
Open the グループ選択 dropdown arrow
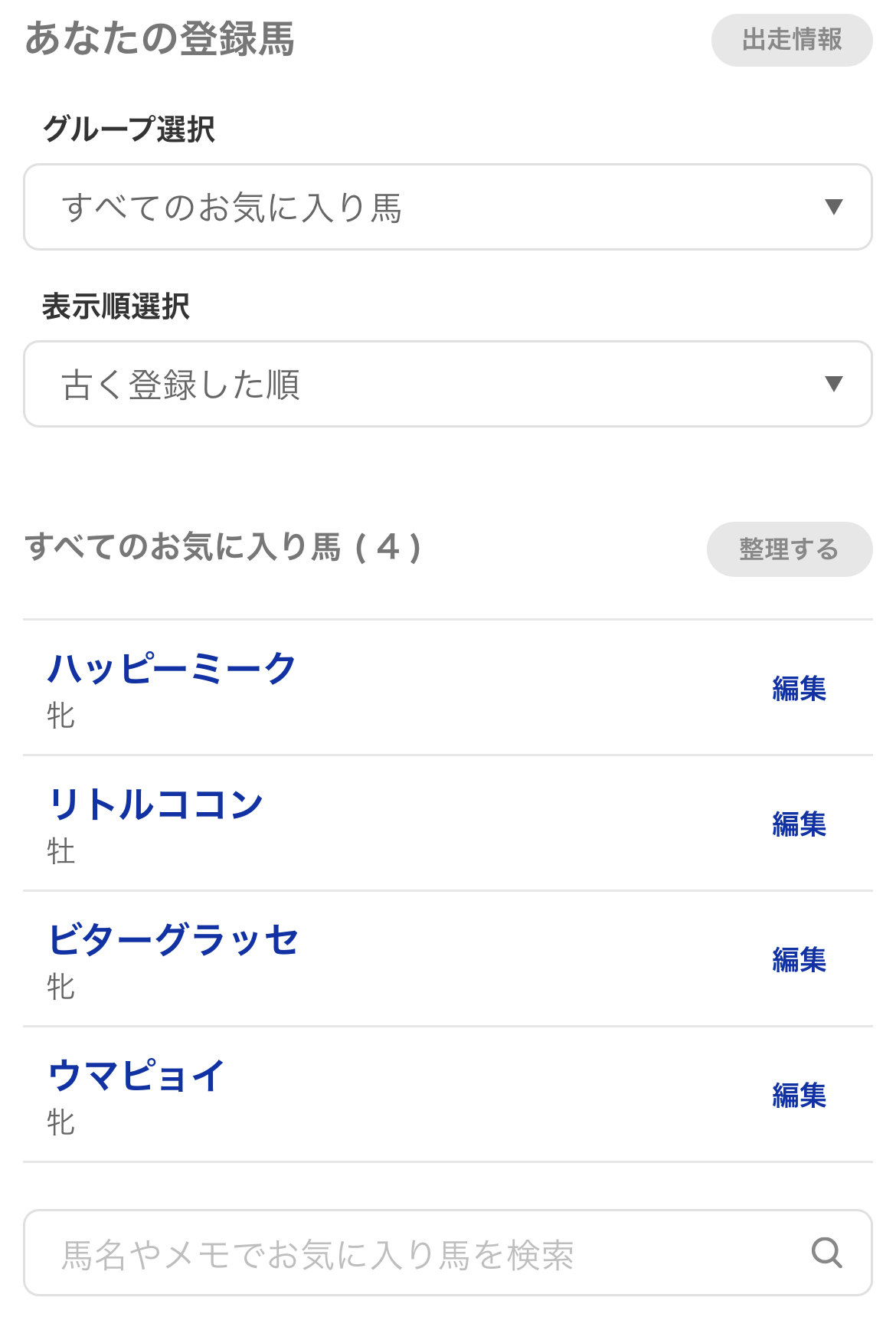point(833,207)
